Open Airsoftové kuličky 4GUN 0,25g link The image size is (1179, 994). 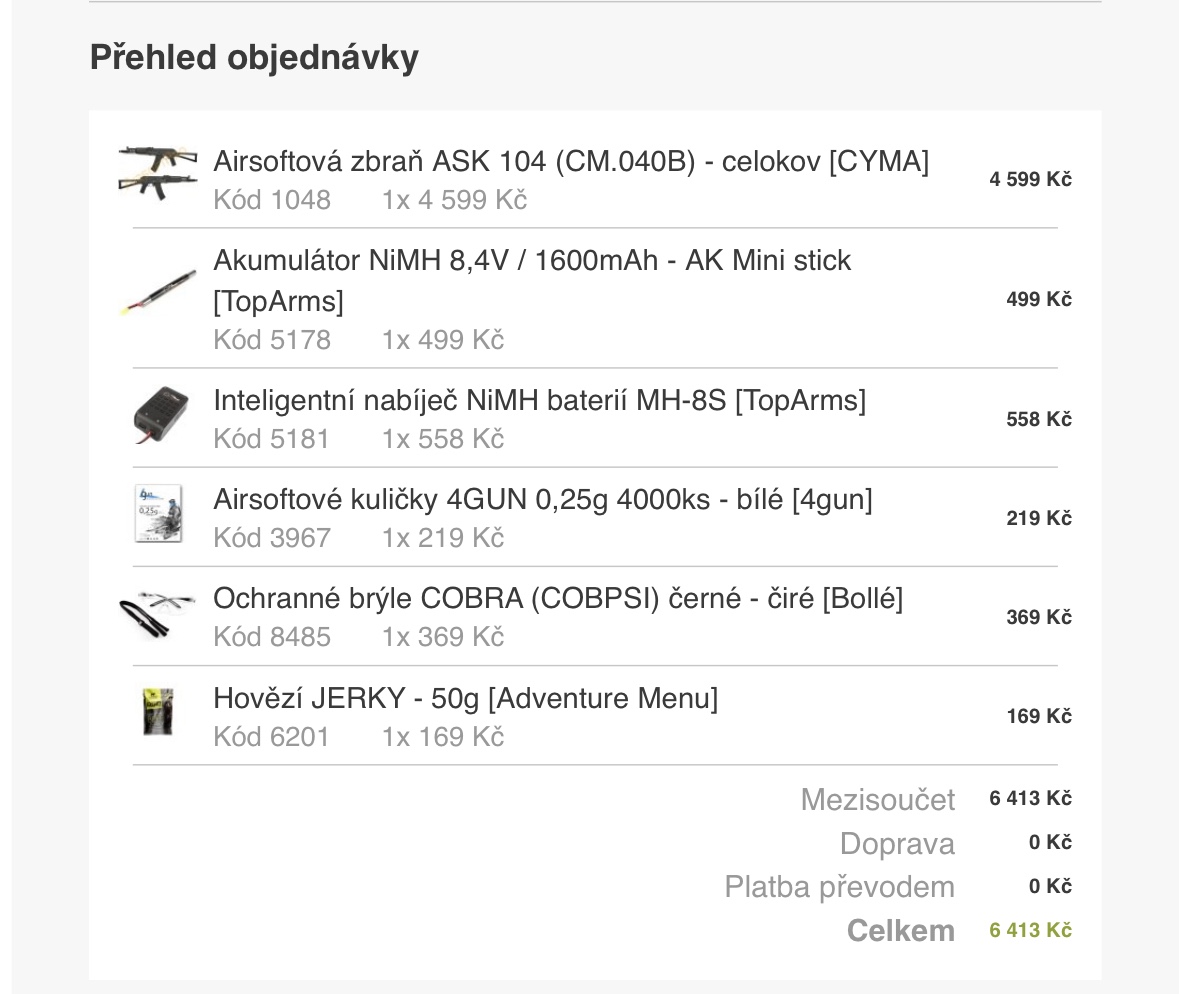pyautogui.click(x=543, y=500)
